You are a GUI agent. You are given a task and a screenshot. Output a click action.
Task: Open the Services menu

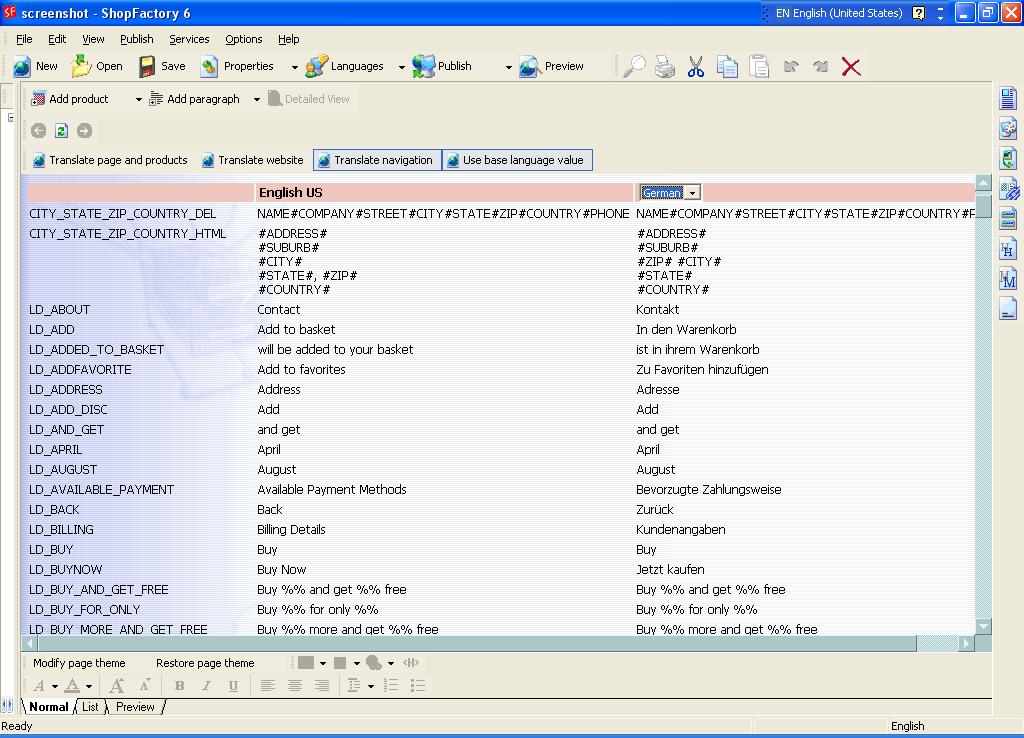click(189, 39)
